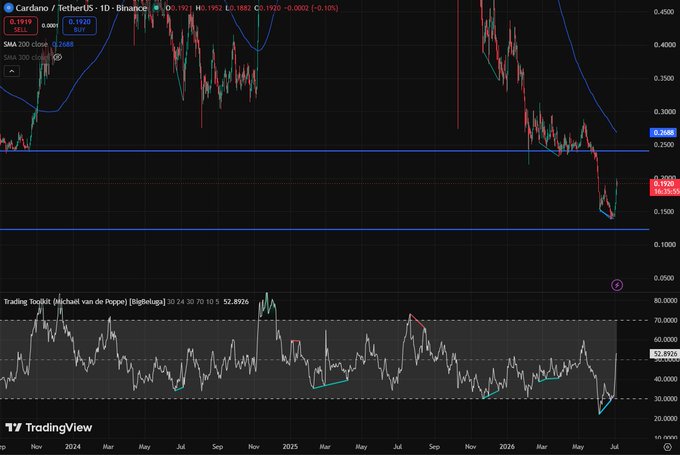Click the purple lightning bolt event icon
680x455 pixels.
(617, 285)
